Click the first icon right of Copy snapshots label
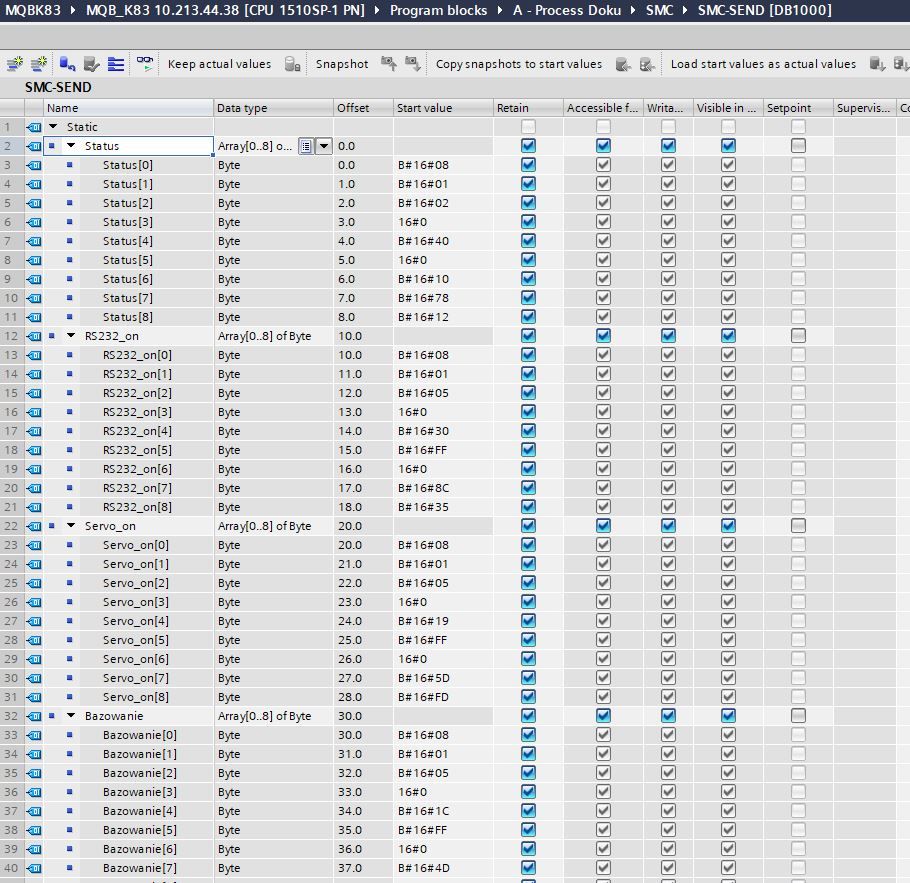The image size is (910, 883). click(623, 64)
